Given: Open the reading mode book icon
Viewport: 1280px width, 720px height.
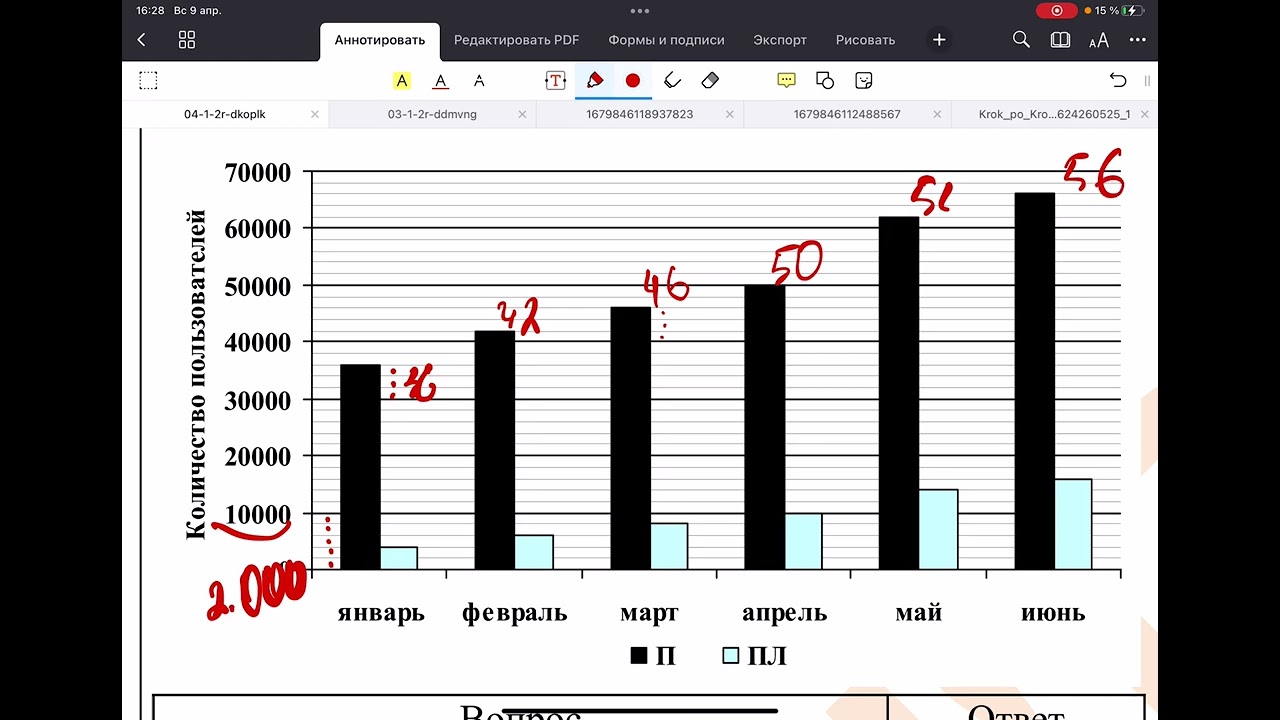Looking at the screenshot, I should coord(1060,40).
